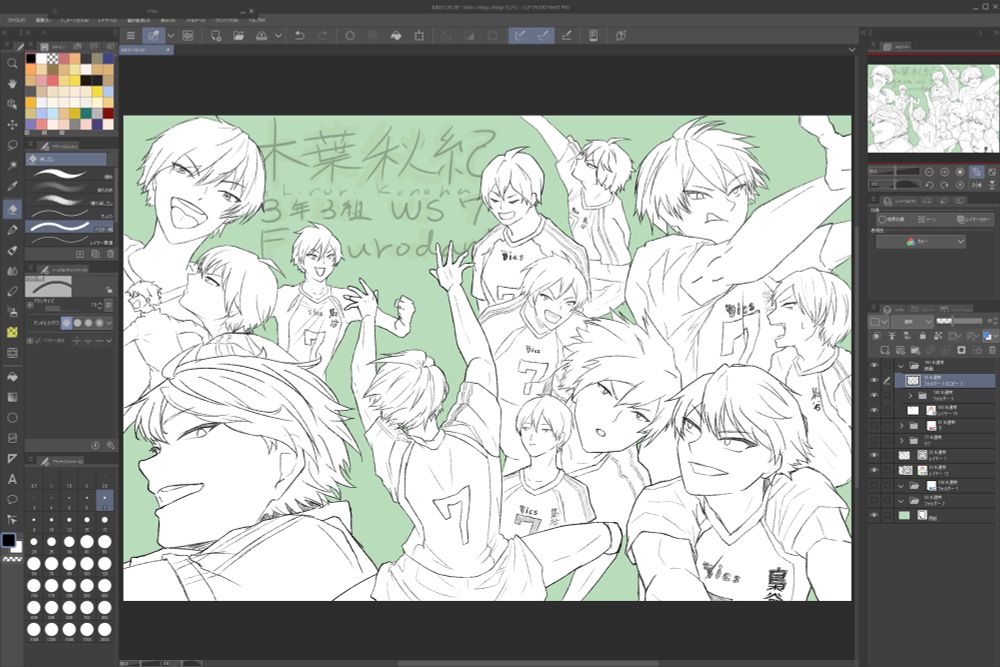Select the Gradient tool
1000x667 pixels.
(x=12, y=397)
